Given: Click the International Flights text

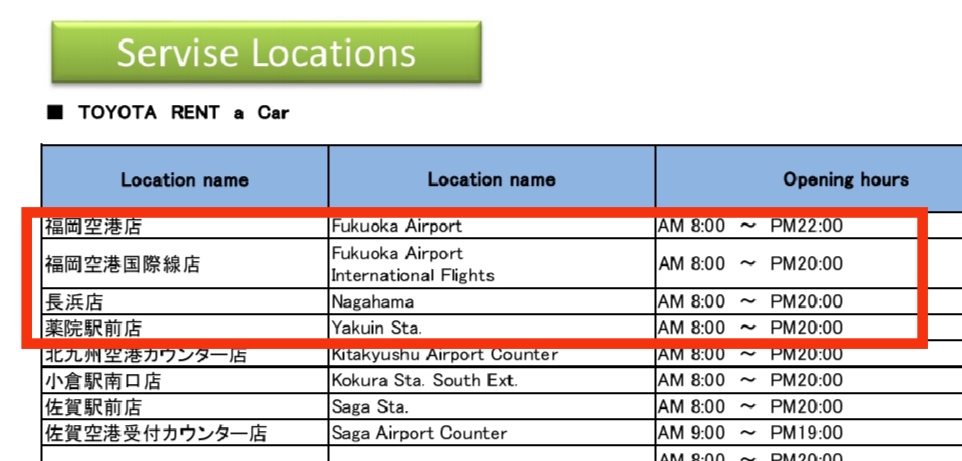Looking at the screenshot, I should coord(412,275).
